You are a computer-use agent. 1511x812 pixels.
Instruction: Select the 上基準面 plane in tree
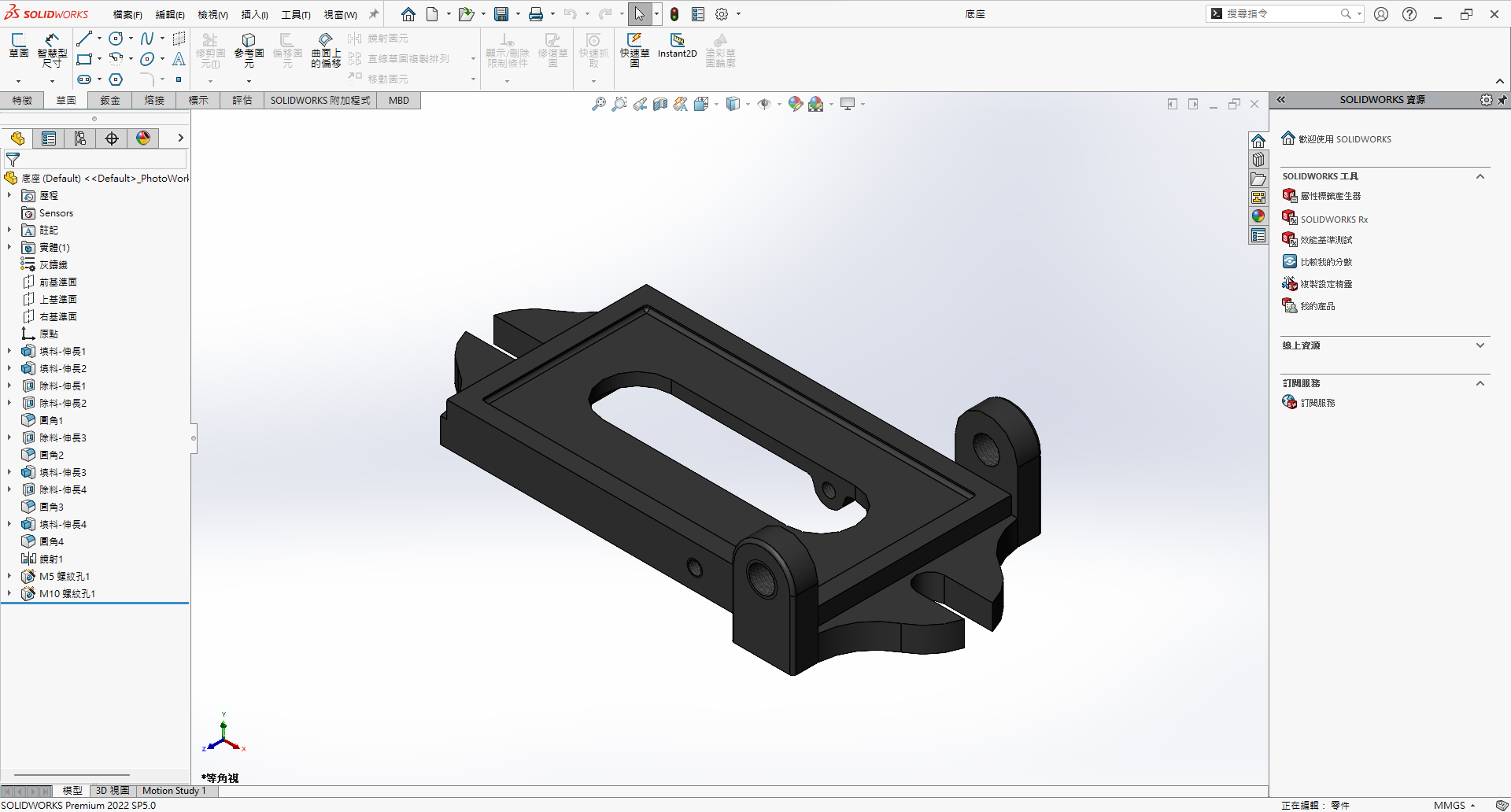[x=58, y=299]
